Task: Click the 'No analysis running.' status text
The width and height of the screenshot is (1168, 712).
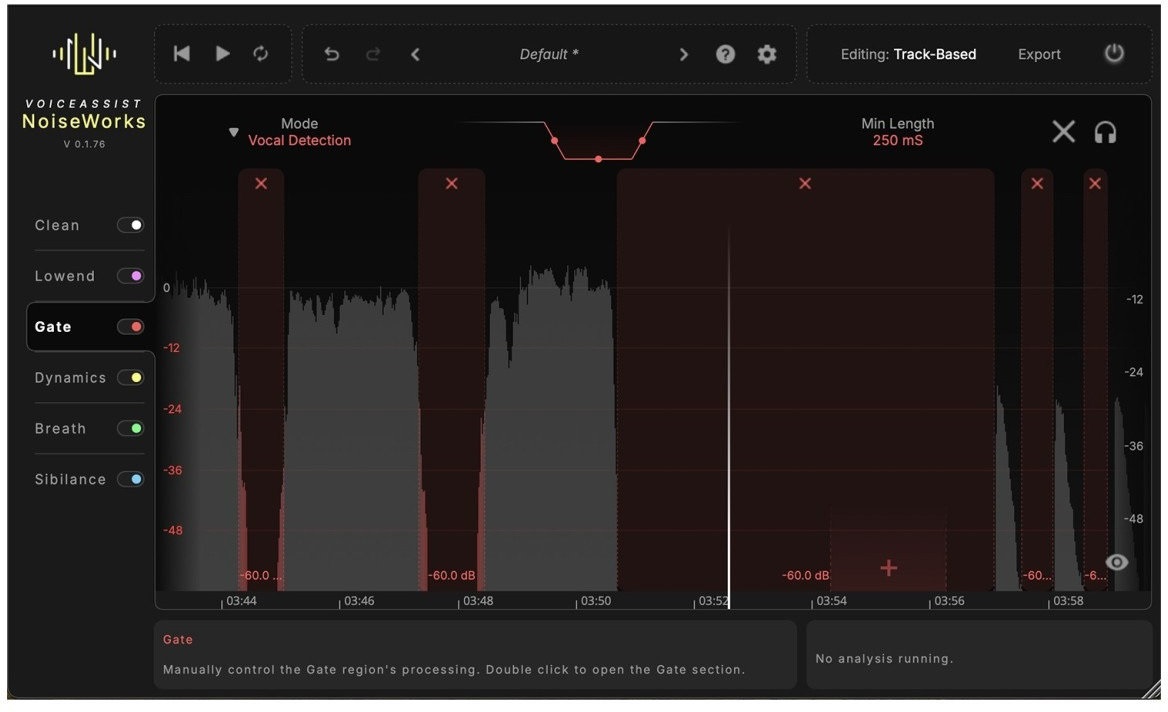Action: tap(884, 658)
